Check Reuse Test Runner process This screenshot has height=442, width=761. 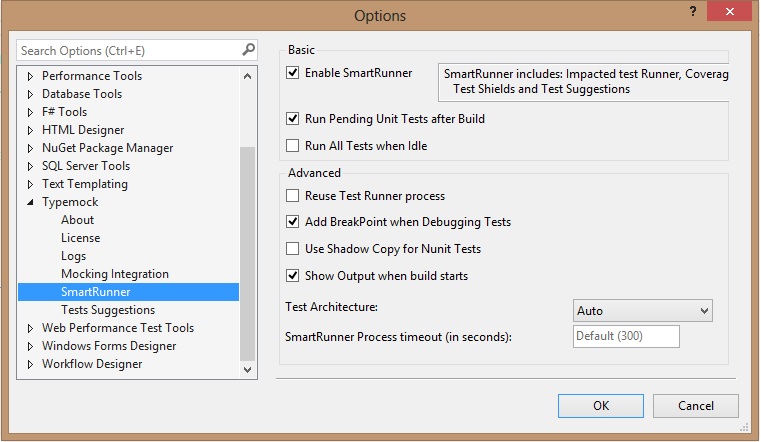[293, 196]
